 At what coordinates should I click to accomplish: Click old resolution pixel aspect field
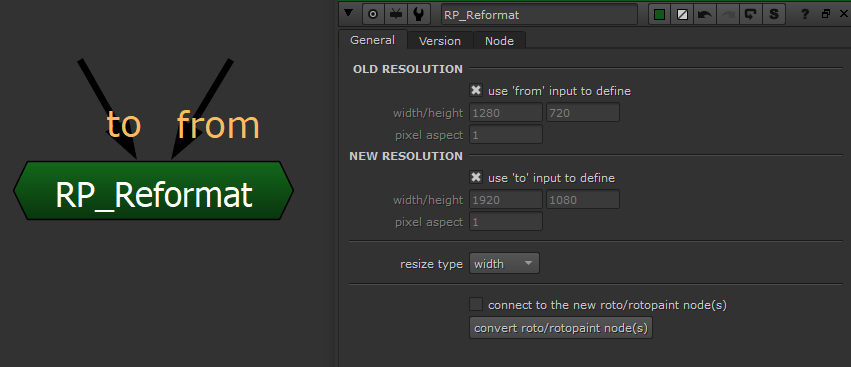pos(506,135)
